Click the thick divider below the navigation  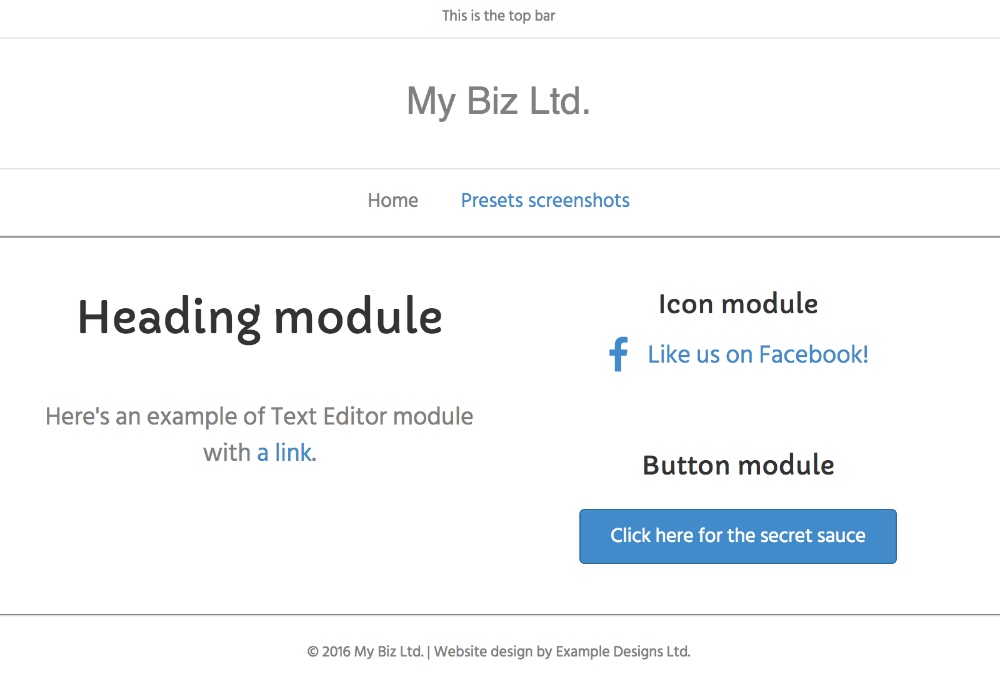point(500,237)
